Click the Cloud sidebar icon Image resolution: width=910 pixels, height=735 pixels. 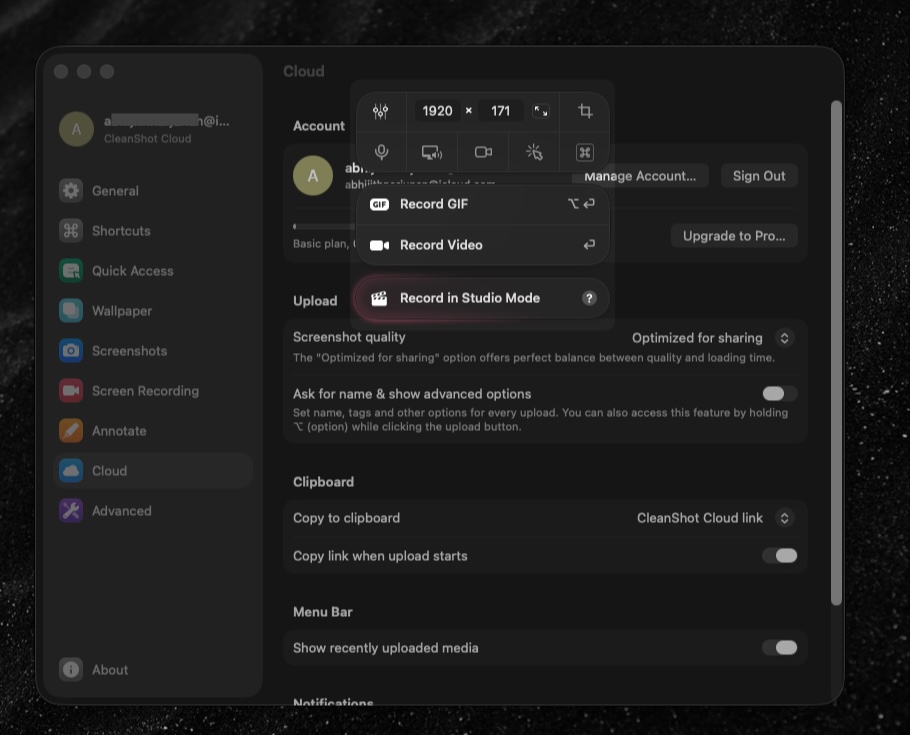pos(71,471)
